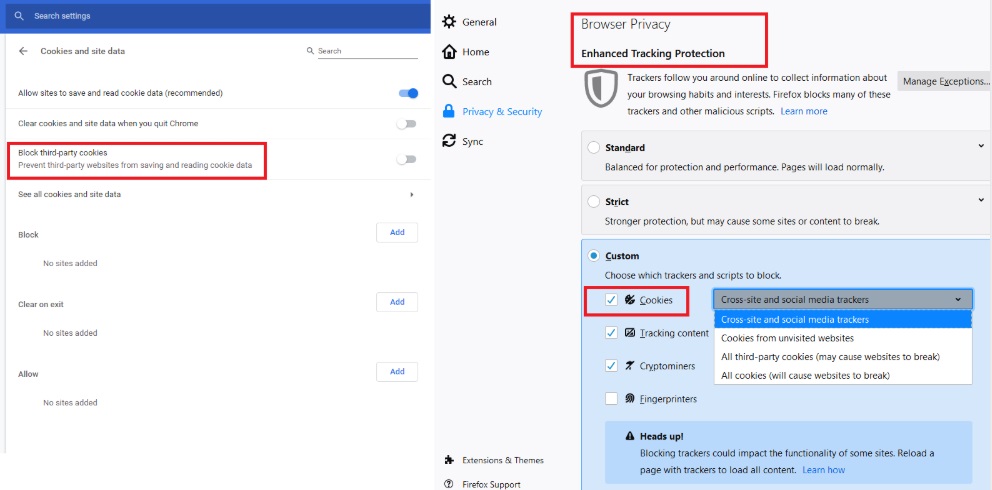Image resolution: width=992 pixels, height=490 pixels.
Task: Choose Cookies from unvisited websites option
Action: point(843,338)
